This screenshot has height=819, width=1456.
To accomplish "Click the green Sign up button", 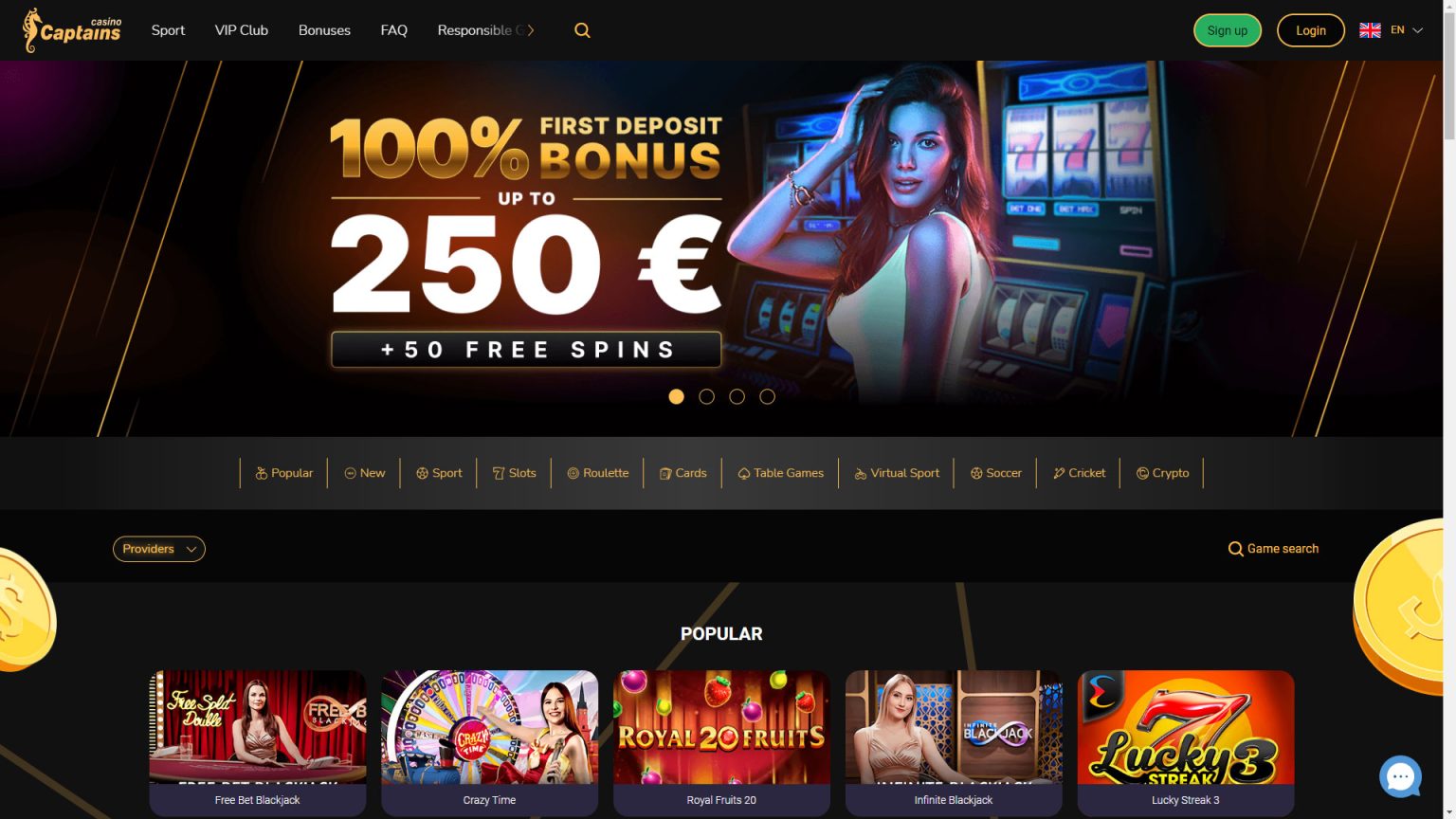I will (x=1228, y=30).
